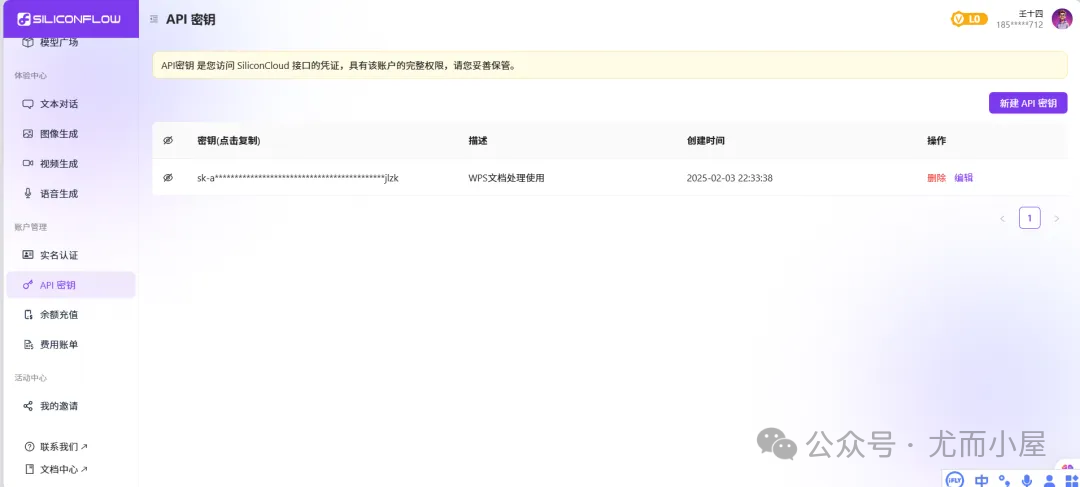
Task: Open 图像生成 via its picture icon
Action: (x=28, y=134)
